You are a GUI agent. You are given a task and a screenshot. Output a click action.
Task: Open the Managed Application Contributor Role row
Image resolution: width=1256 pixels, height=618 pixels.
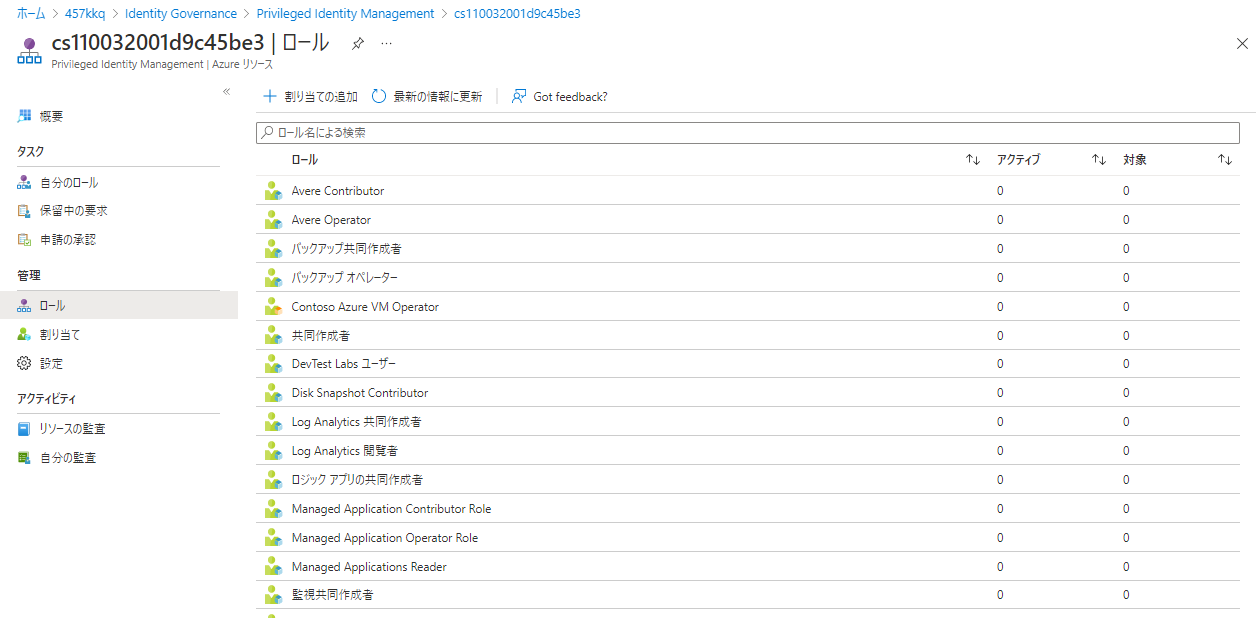pyautogui.click(x=748, y=509)
